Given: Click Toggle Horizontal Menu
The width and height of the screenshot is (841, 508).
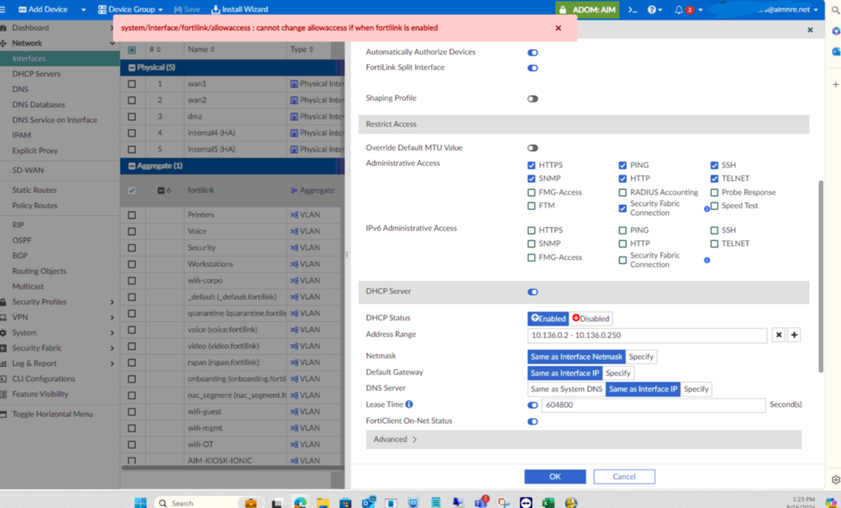Looking at the screenshot, I should [52, 414].
